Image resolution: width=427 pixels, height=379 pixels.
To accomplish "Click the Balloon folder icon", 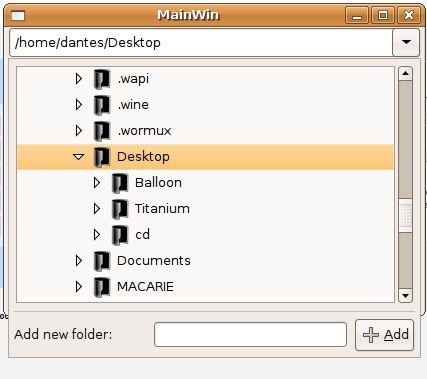I will point(120,183).
